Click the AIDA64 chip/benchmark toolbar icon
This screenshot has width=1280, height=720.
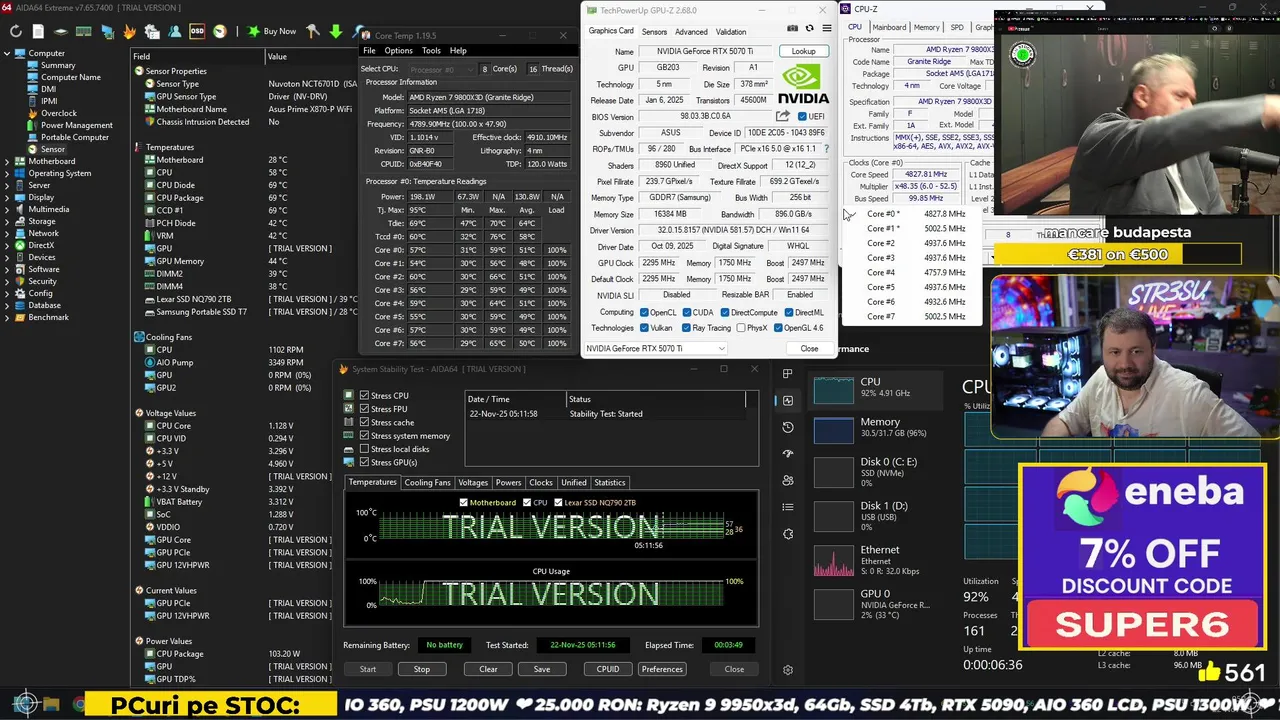coord(61,32)
